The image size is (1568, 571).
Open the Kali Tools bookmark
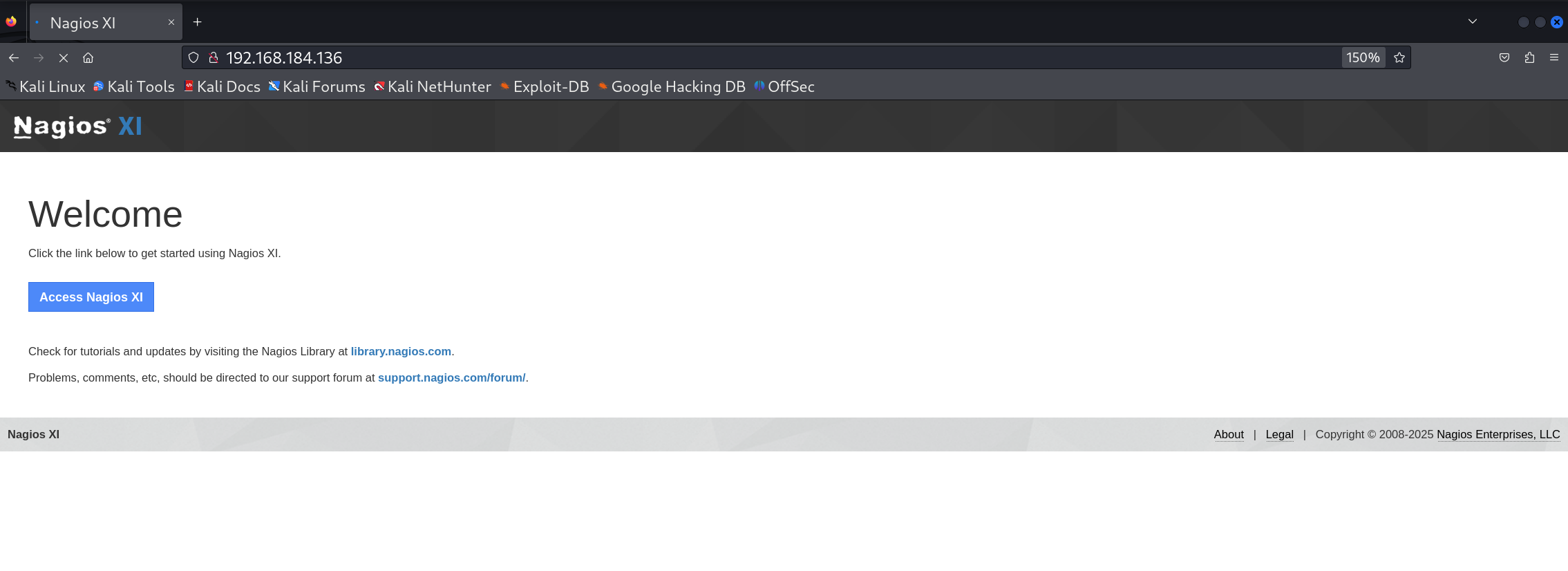[x=134, y=86]
